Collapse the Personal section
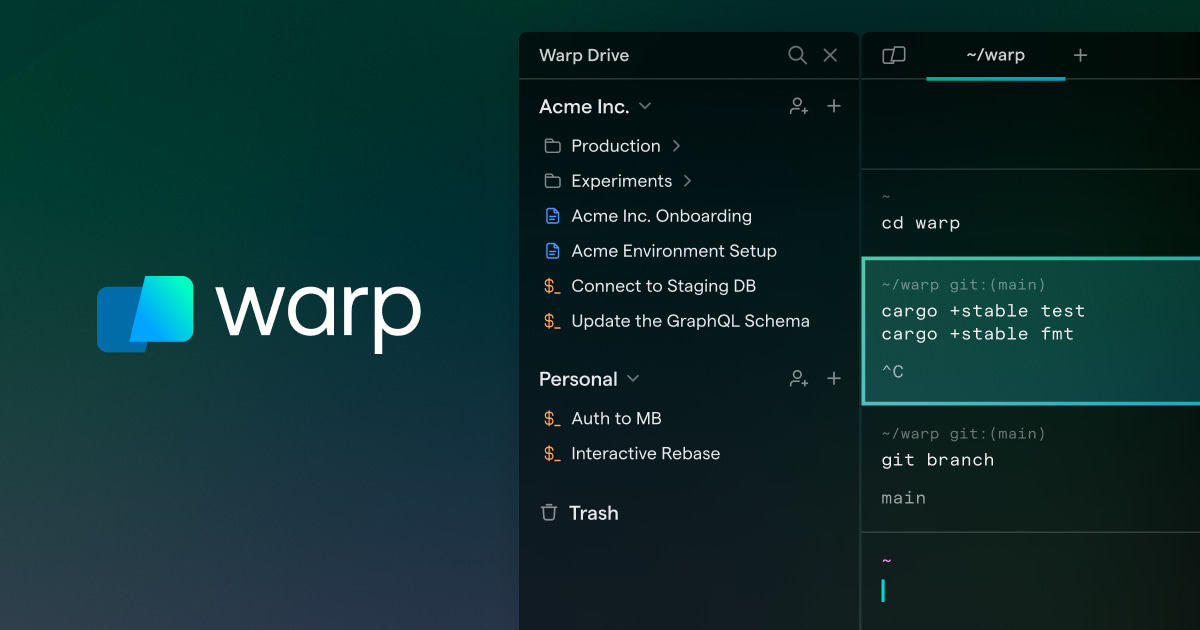1200x630 pixels. (632, 379)
